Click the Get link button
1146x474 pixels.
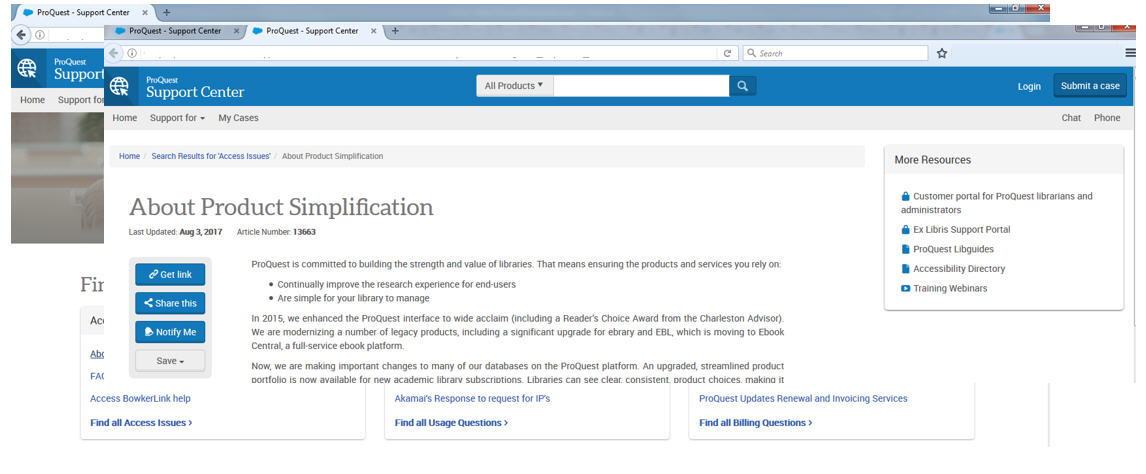coord(170,275)
